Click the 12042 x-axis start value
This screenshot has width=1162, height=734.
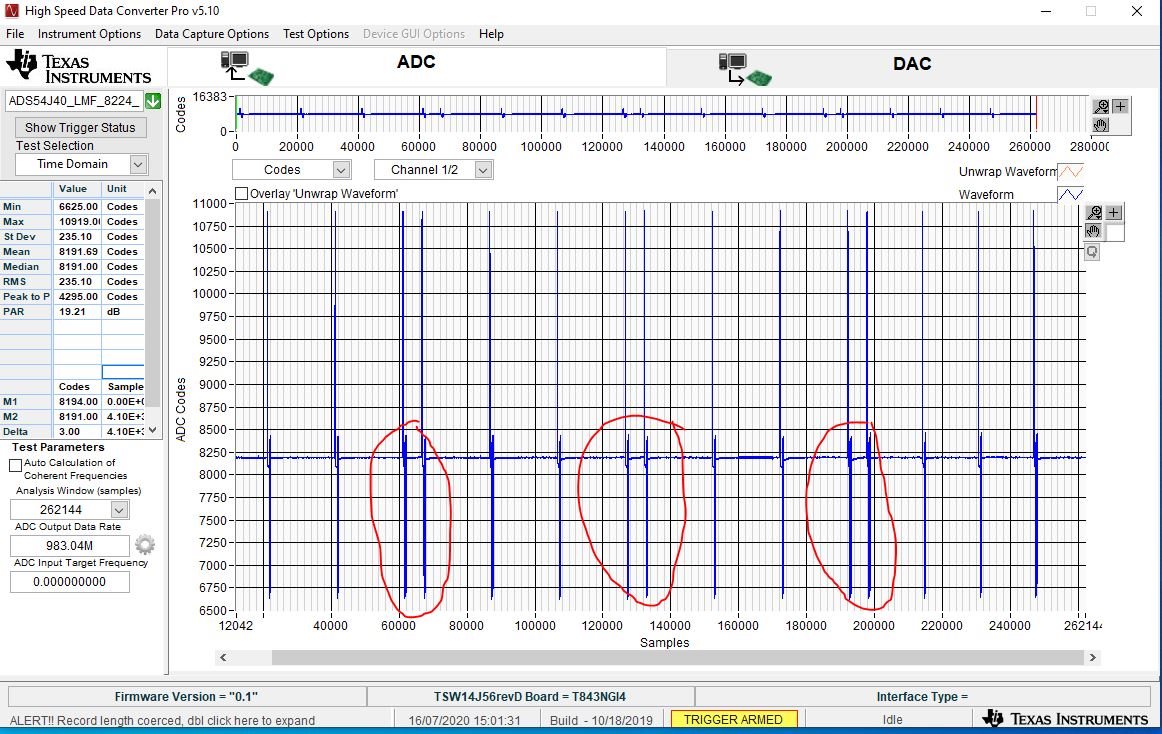pos(236,626)
